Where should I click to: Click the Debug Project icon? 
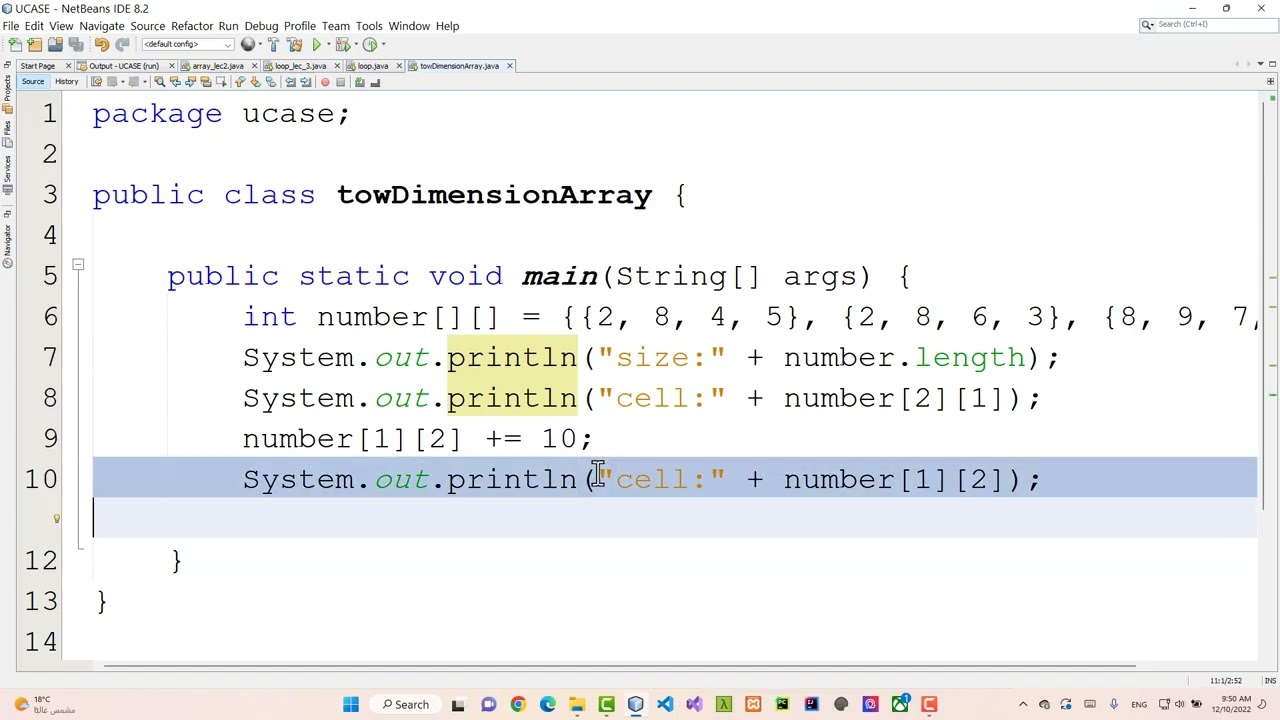(x=342, y=44)
